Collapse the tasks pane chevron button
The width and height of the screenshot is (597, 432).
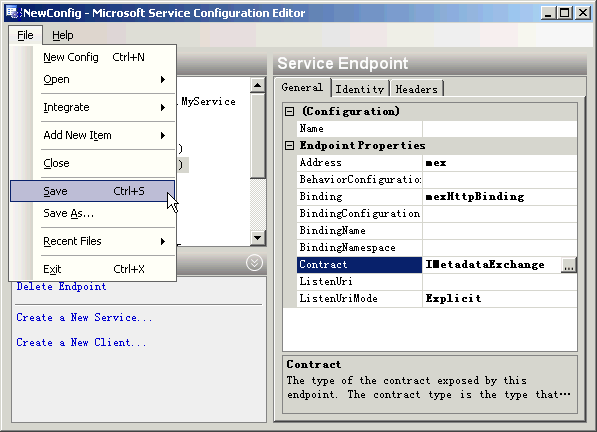click(x=254, y=263)
